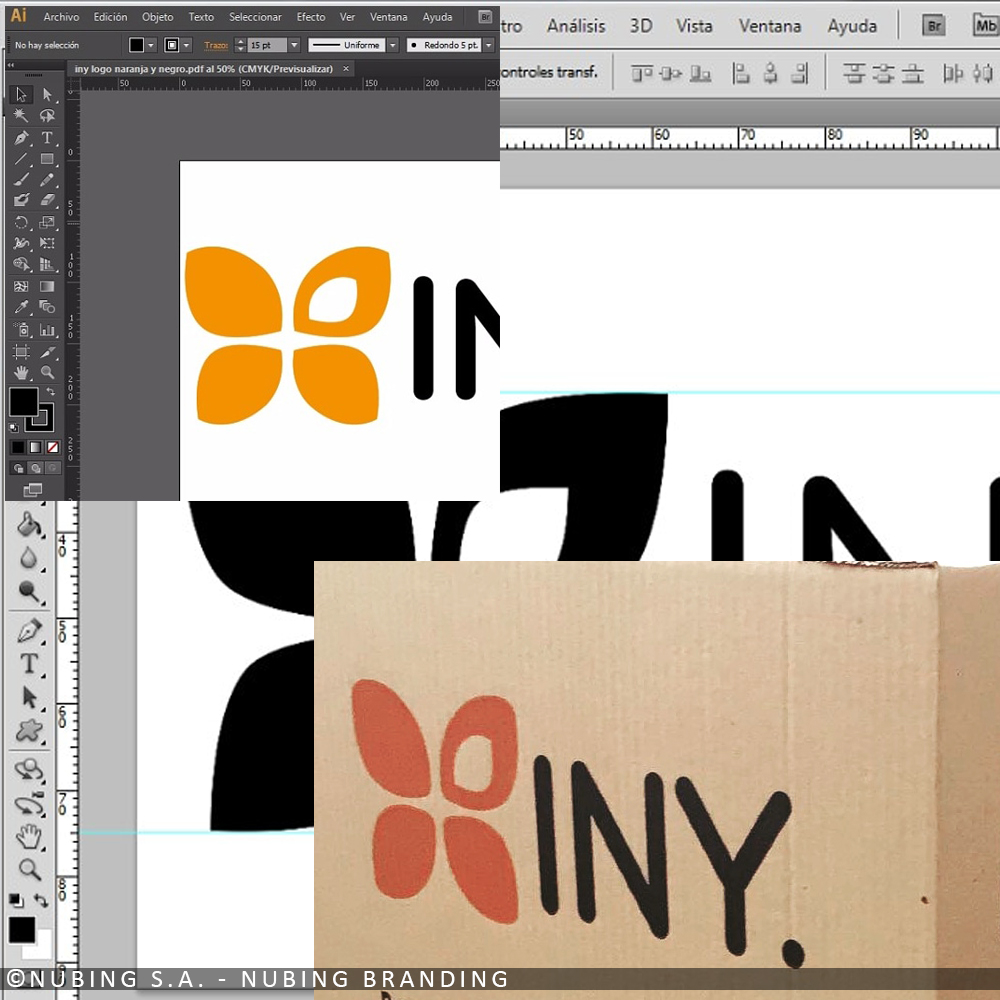Choose the Mesh tool in Illustrator

click(21, 286)
